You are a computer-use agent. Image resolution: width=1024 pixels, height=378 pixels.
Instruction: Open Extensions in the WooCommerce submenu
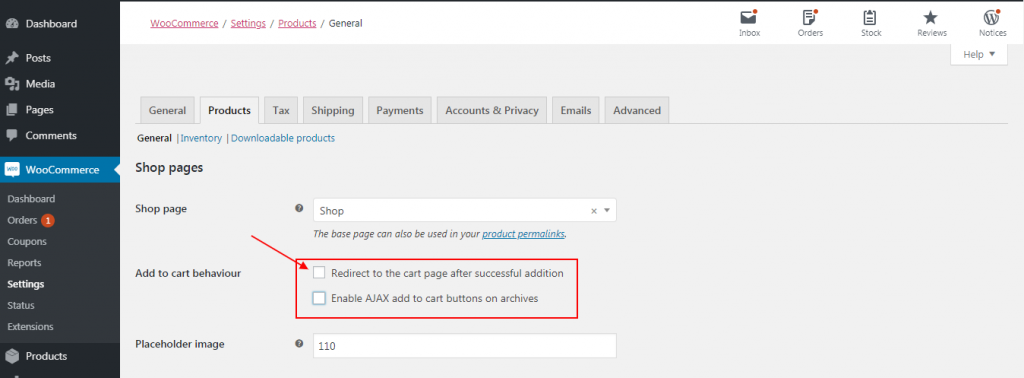tap(30, 326)
